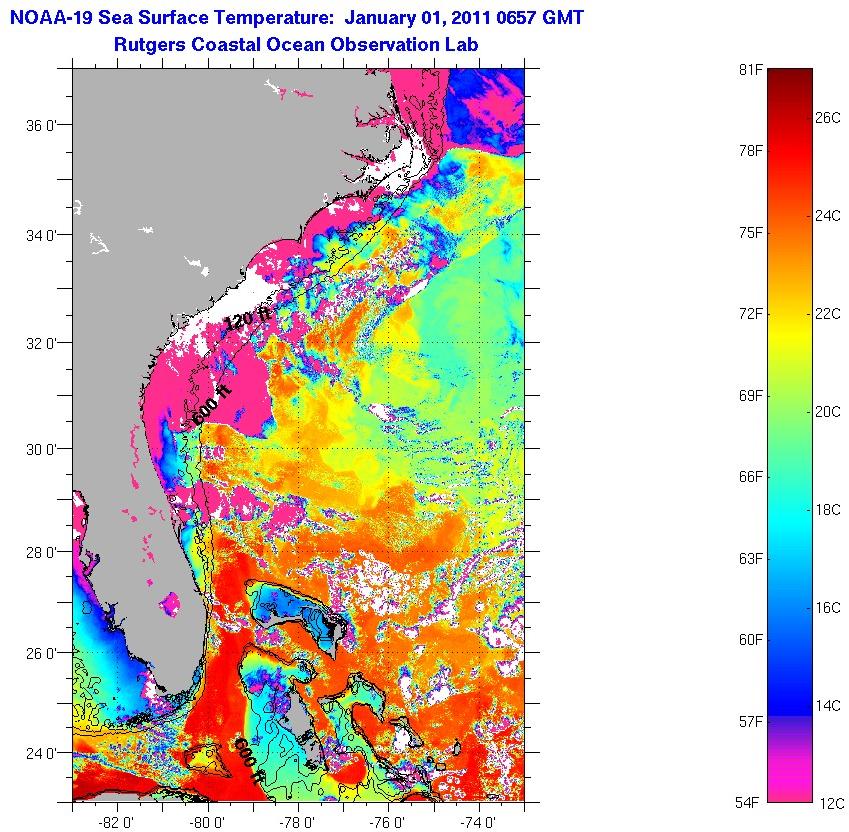Image resolution: width=849 pixels, height=832 pixels.
Task: Click the 26C colorbar label
Action: coord(828,117)
